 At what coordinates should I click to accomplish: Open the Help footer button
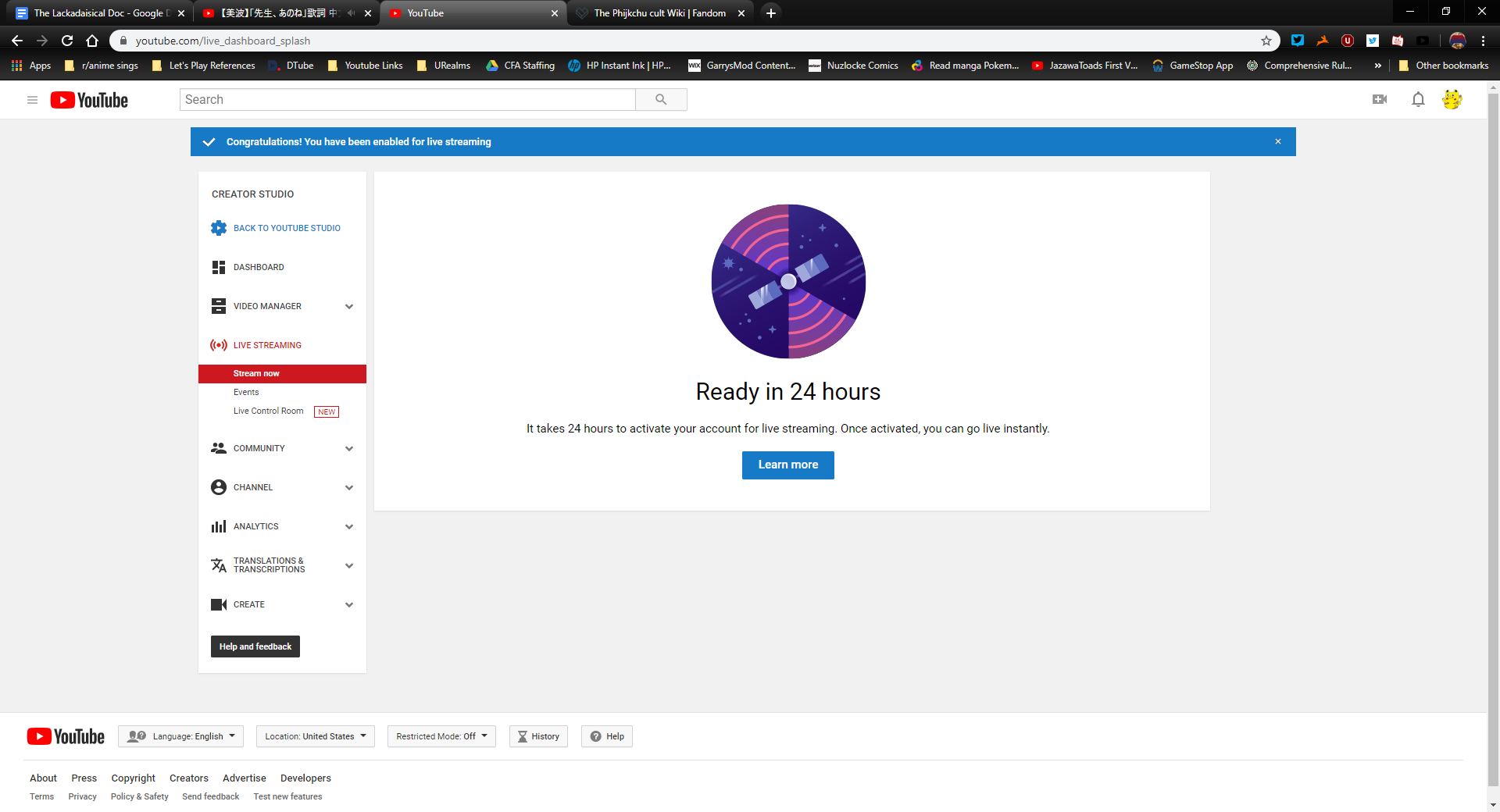606,736
